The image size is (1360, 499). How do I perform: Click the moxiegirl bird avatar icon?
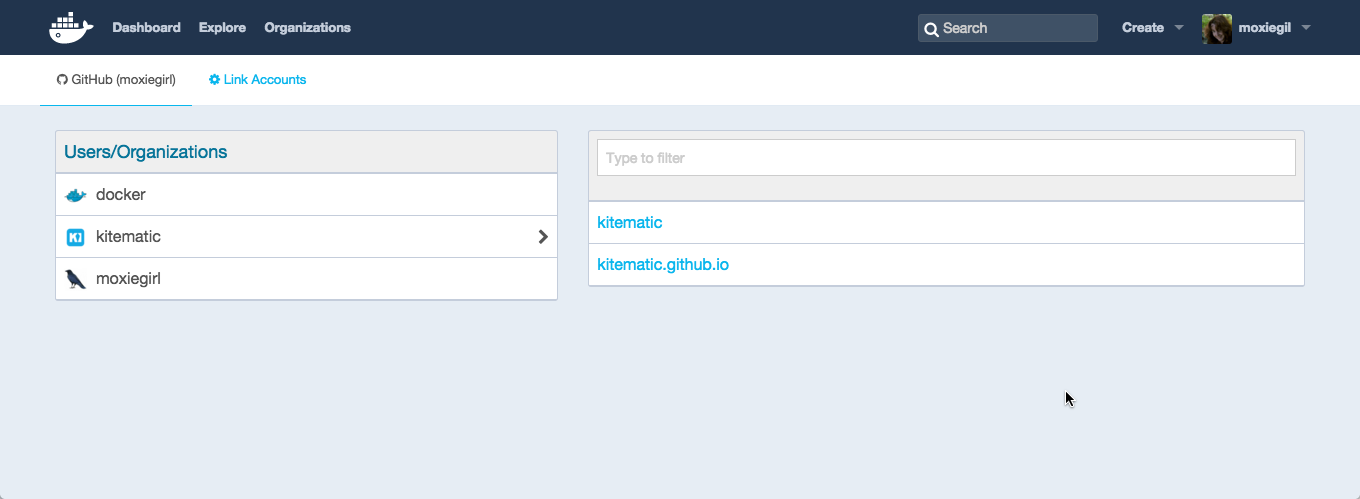[x=75, y=279]
